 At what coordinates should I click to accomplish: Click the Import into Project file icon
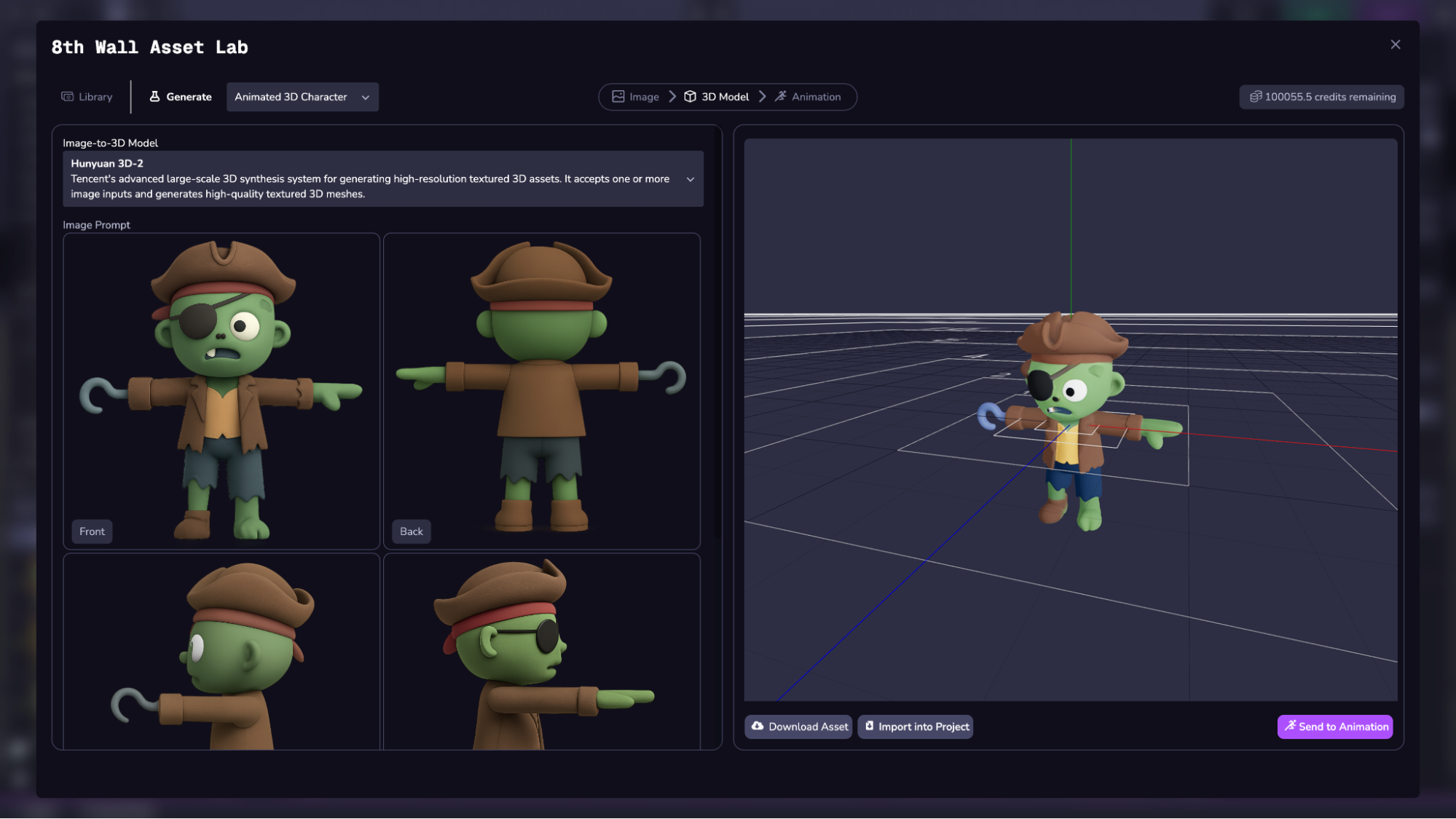(869, 727)
